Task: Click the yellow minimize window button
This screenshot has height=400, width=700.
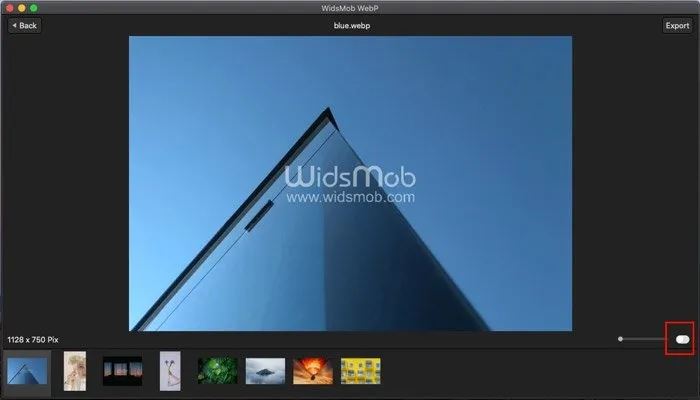Action: point(21,8)
